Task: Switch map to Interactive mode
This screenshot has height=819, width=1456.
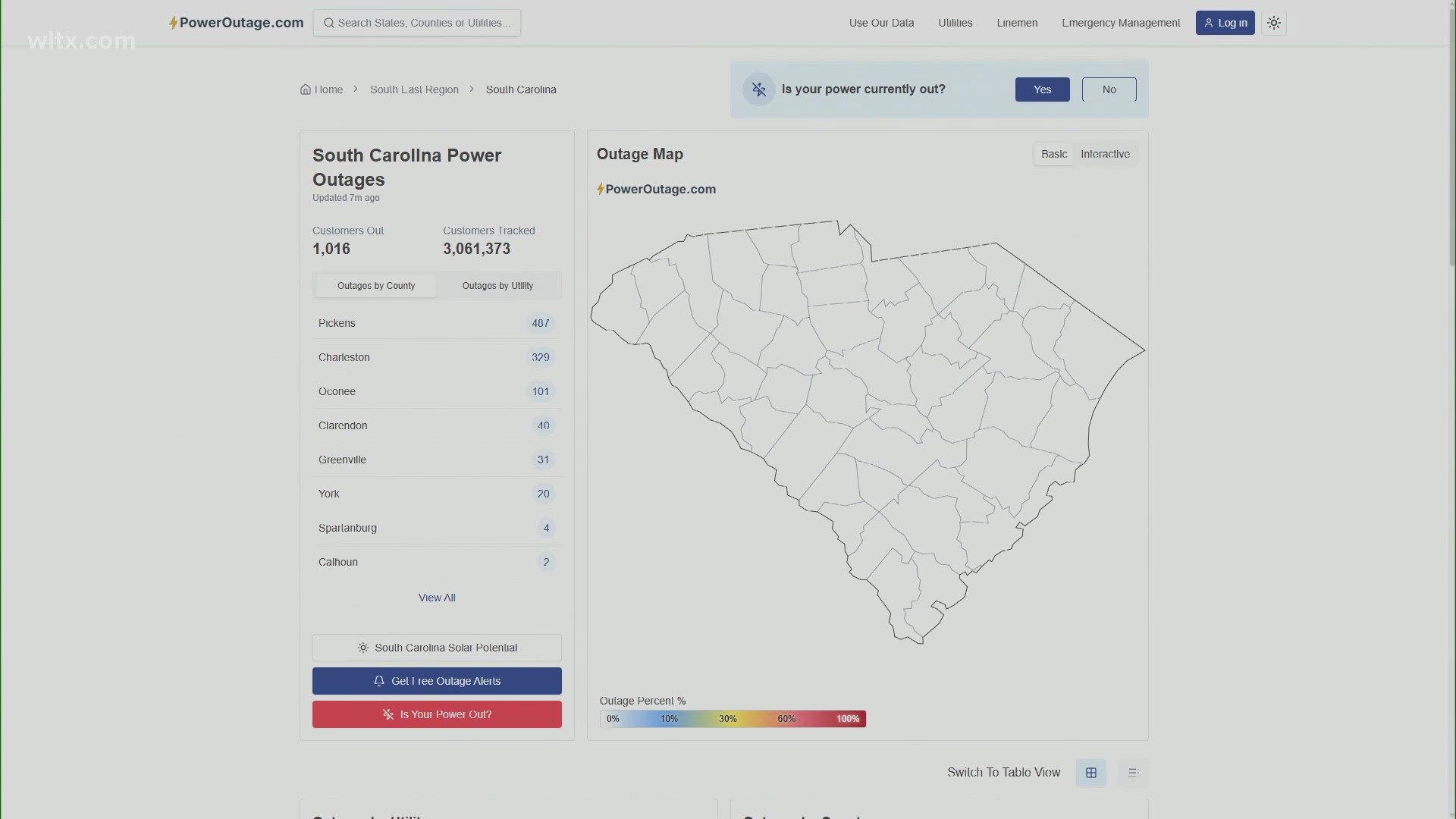Action: point(1105,154)
